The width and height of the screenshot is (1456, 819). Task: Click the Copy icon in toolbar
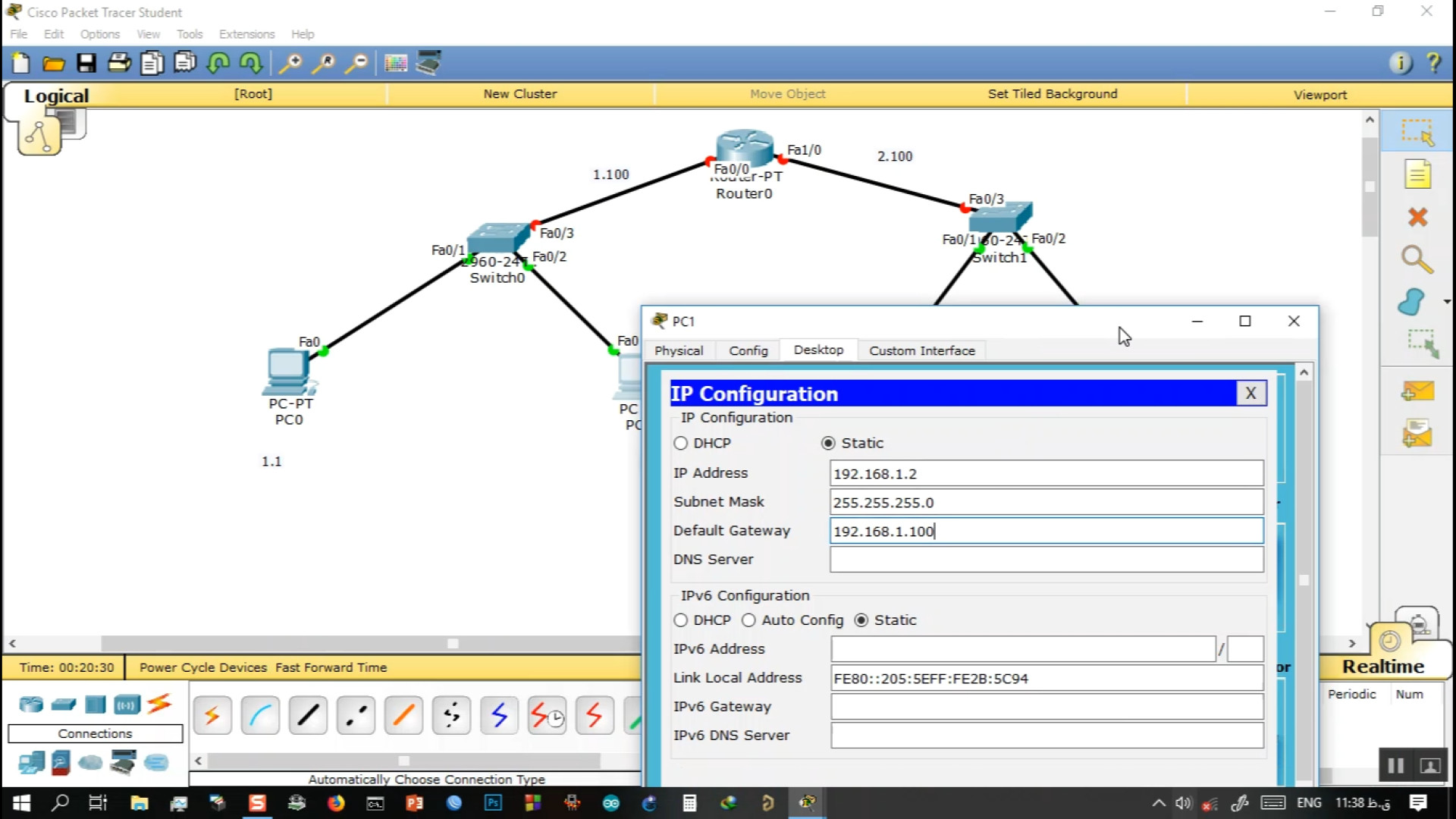(x=152, y=63)
